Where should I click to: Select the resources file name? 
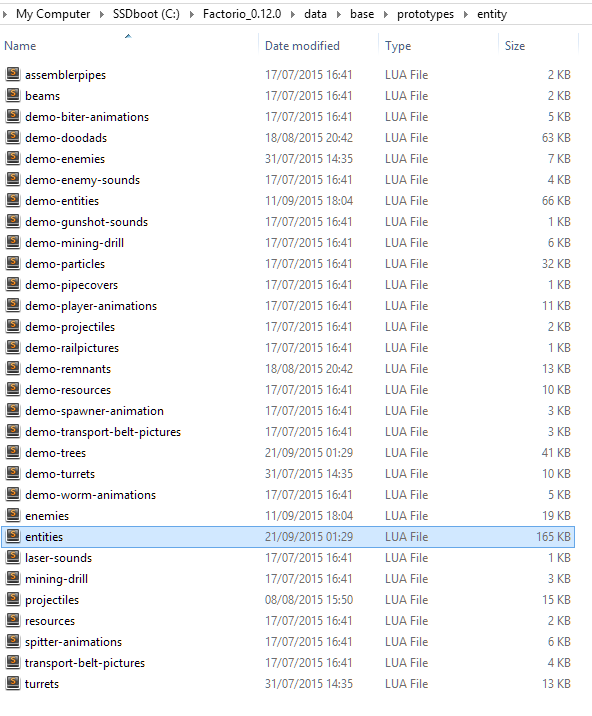point(50,621)
